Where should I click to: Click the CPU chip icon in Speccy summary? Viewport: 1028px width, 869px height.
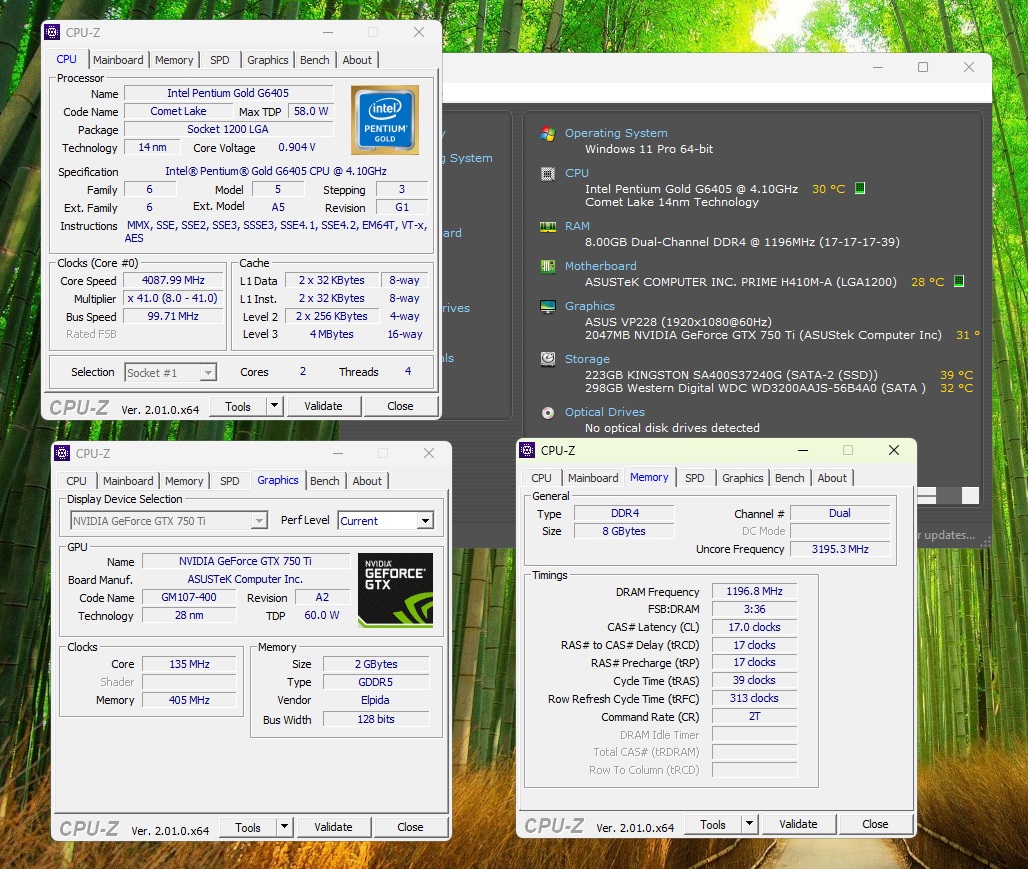[x=547, y=173]
